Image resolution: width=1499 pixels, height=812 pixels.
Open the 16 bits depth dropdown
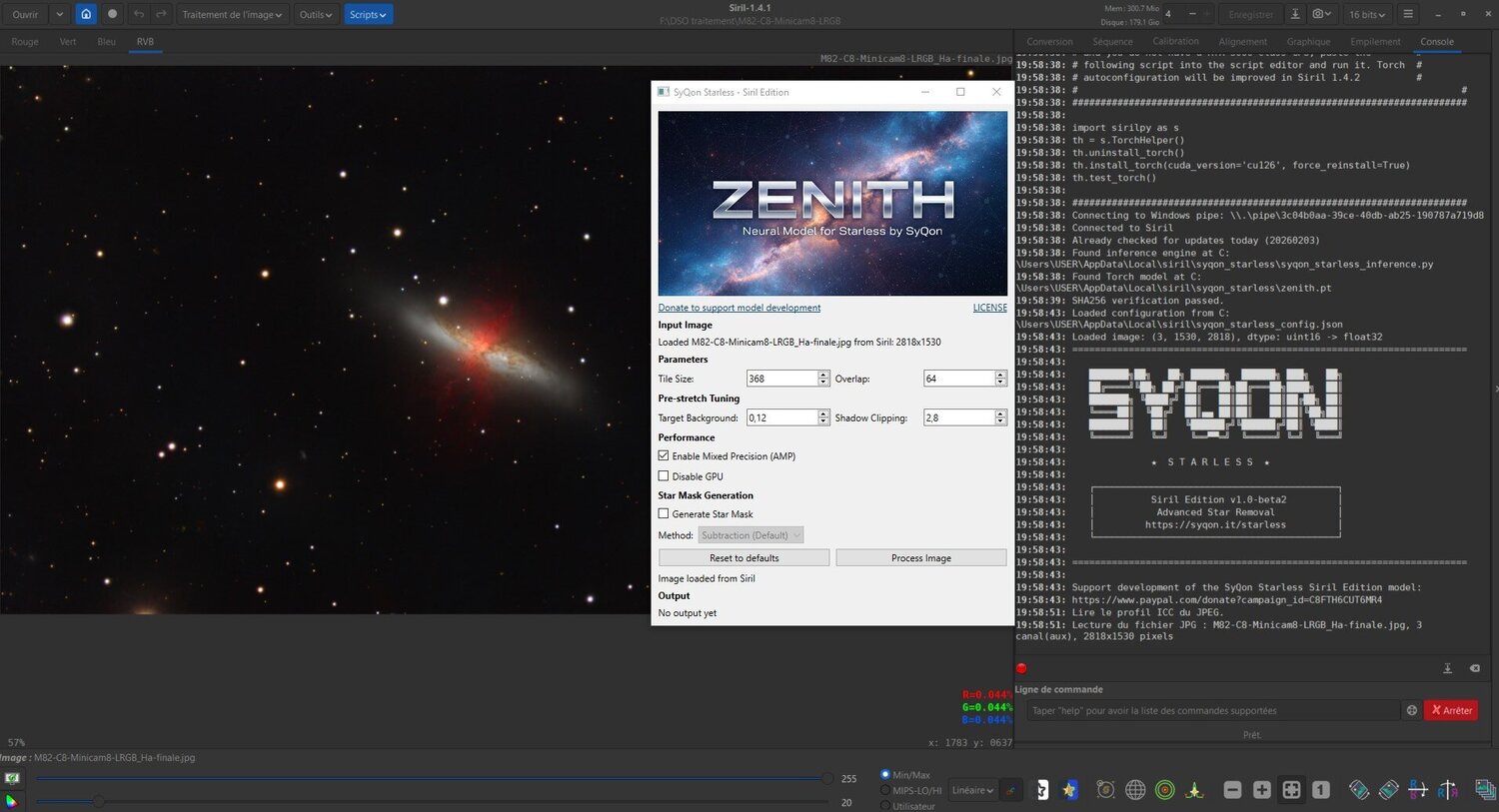(x=1367, y=14)
